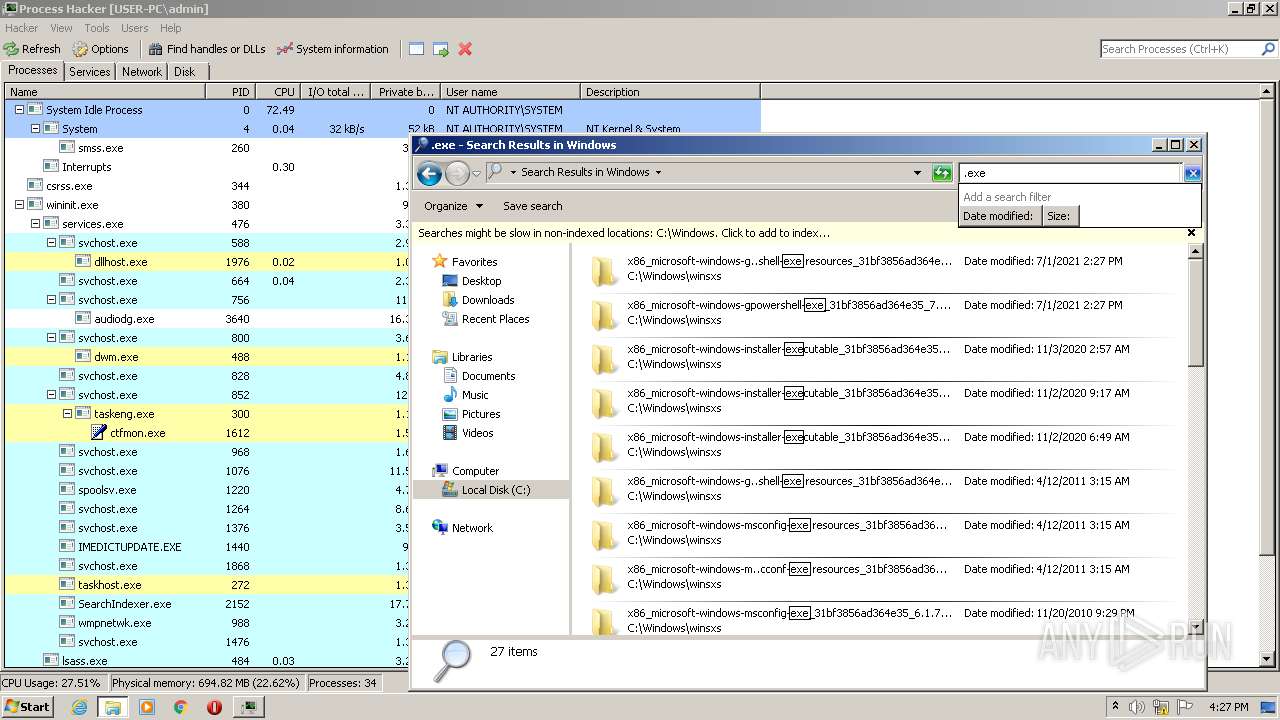Image resolution: width=1280 pixels, height=720 pixels.
Task: Click the Explorer refresh button
Action: 942,173
